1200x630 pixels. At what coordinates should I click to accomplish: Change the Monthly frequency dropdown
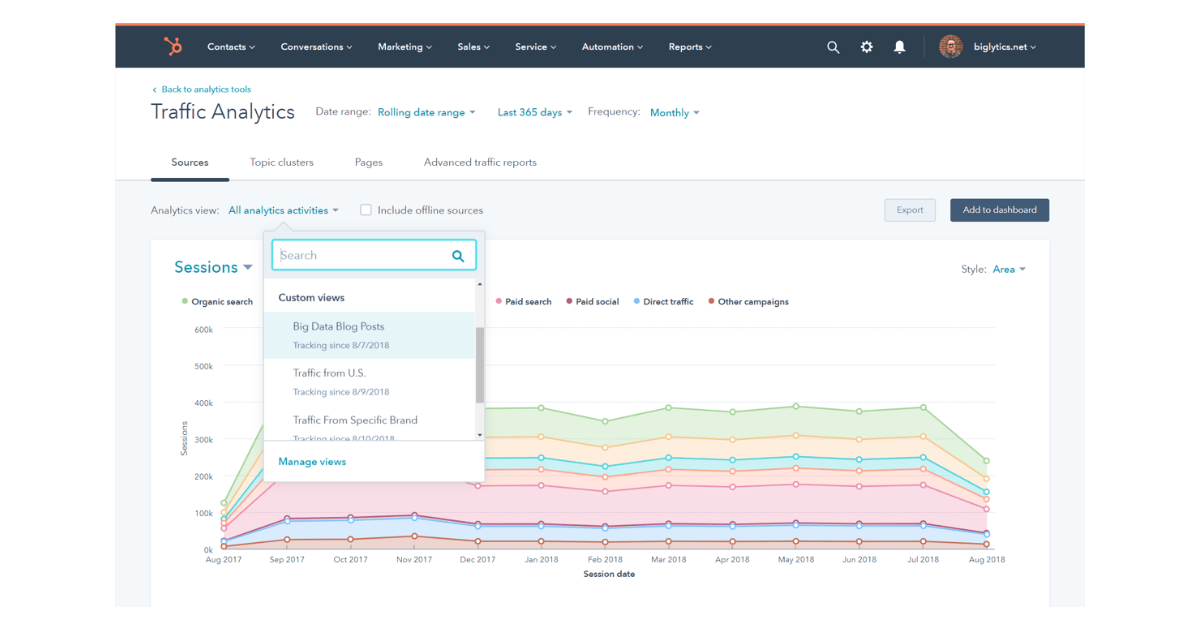pos(675,113)
